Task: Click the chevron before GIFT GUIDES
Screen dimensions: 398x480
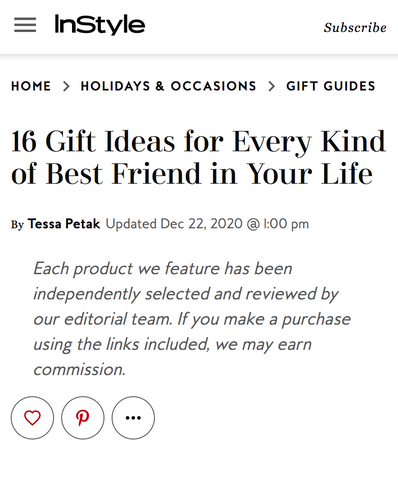Action: (272, 86)
